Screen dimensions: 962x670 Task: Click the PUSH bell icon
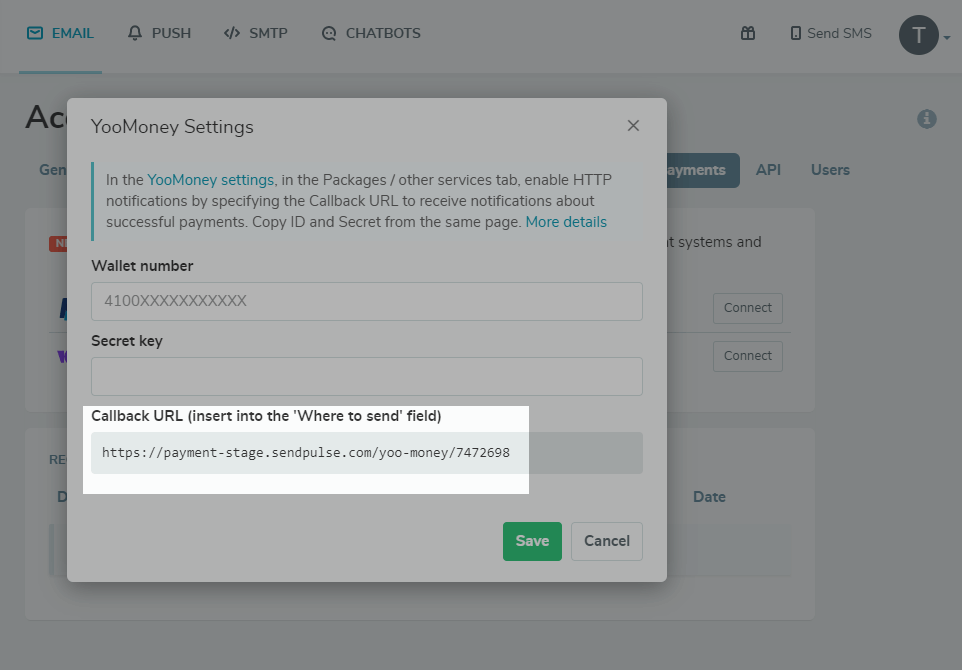(135, 33)
